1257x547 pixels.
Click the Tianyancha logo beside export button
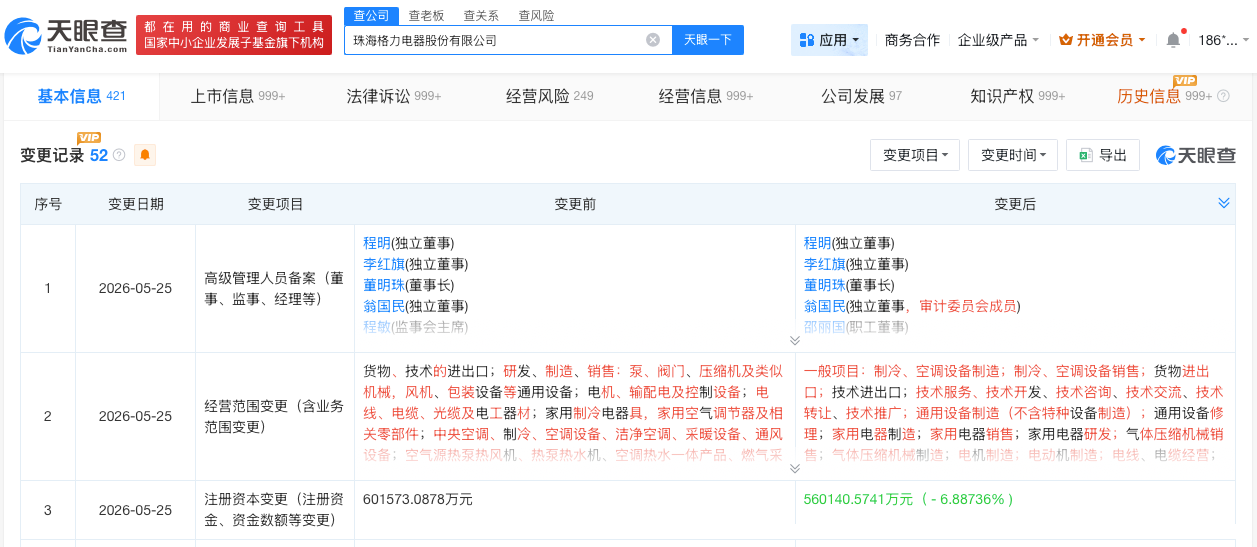(x=1196, y=155)
